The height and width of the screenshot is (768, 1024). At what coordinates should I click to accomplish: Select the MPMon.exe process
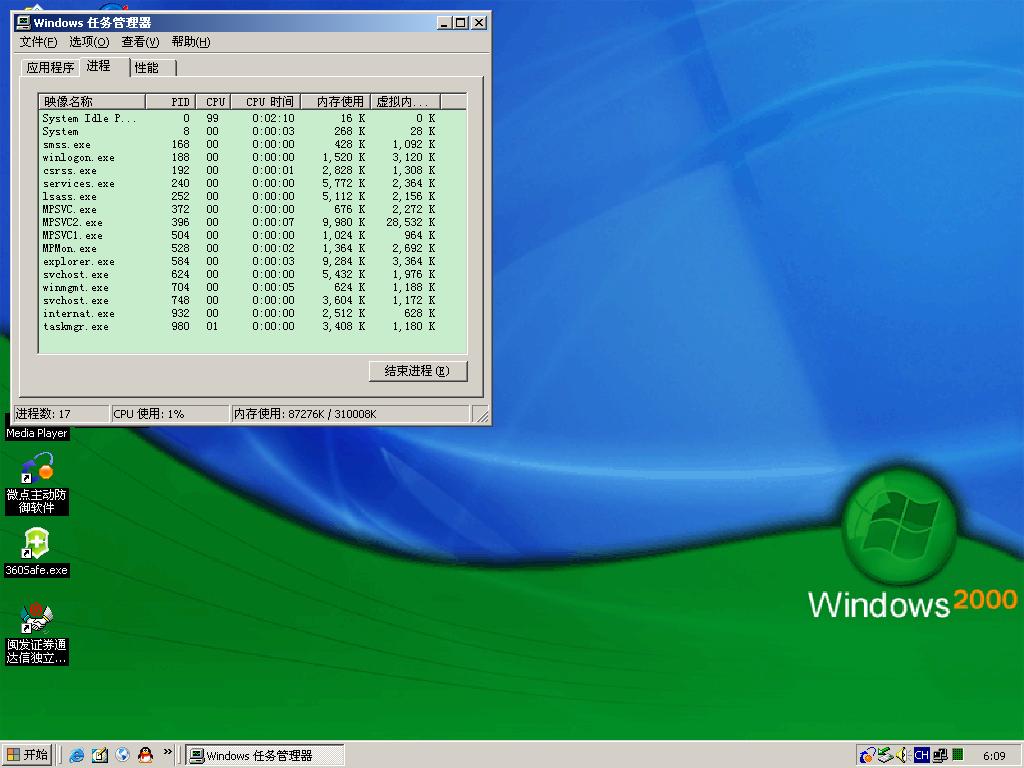point(252,248)
